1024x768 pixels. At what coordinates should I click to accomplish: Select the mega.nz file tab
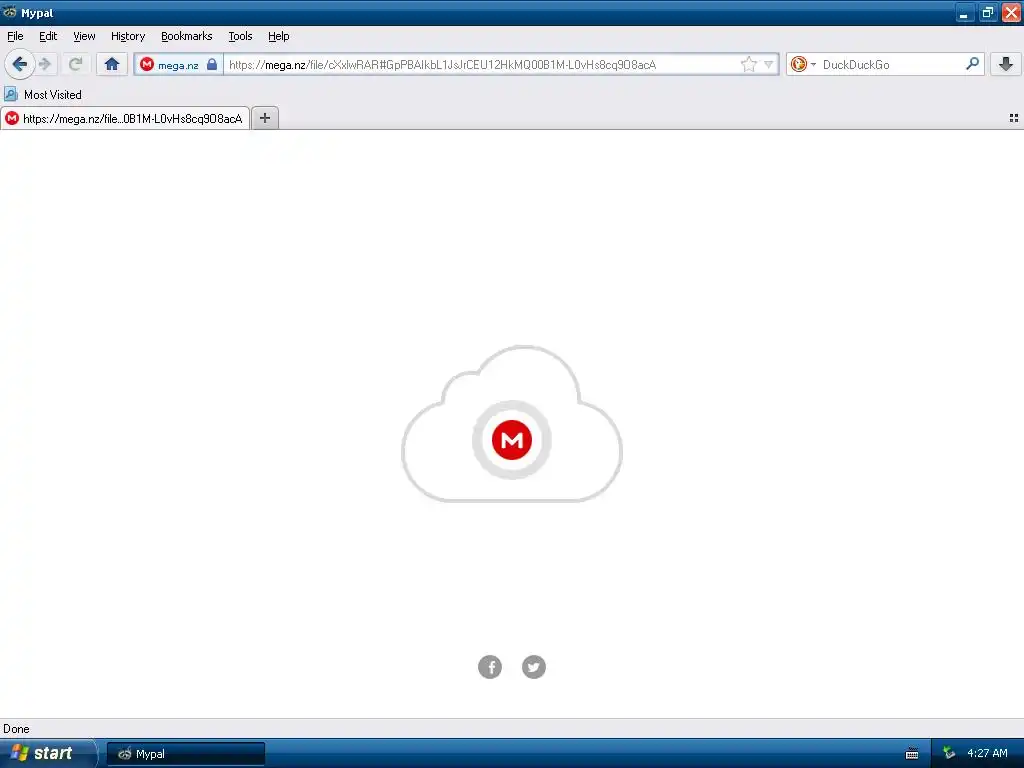125,118
